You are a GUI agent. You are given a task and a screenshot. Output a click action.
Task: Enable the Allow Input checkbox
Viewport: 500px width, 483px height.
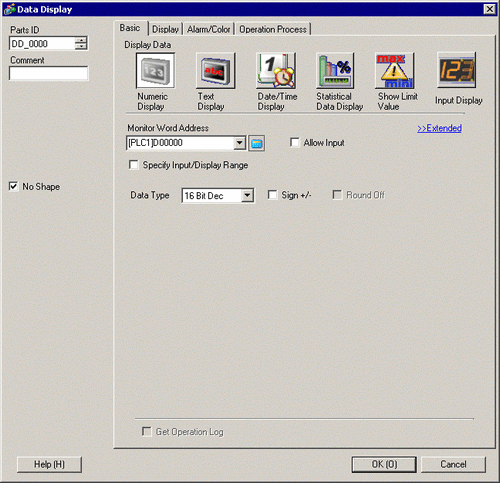point(295,142)
